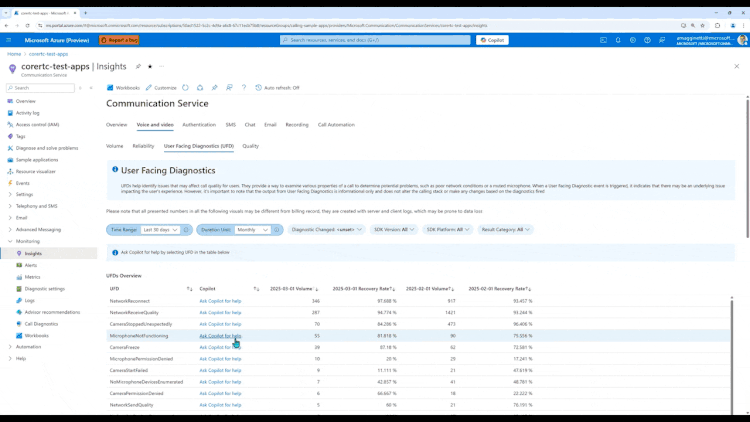Open the SDK Platform dropdown
This screenshot has width=750, height=422.
tap(448, 230)
